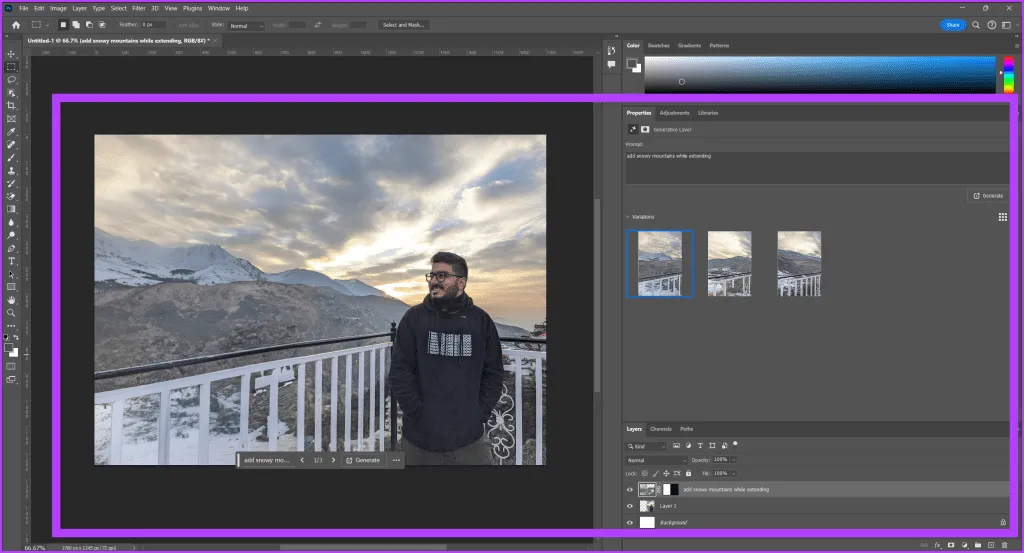
Task: Click the Home icon in options bar
Action: (15, 24)
